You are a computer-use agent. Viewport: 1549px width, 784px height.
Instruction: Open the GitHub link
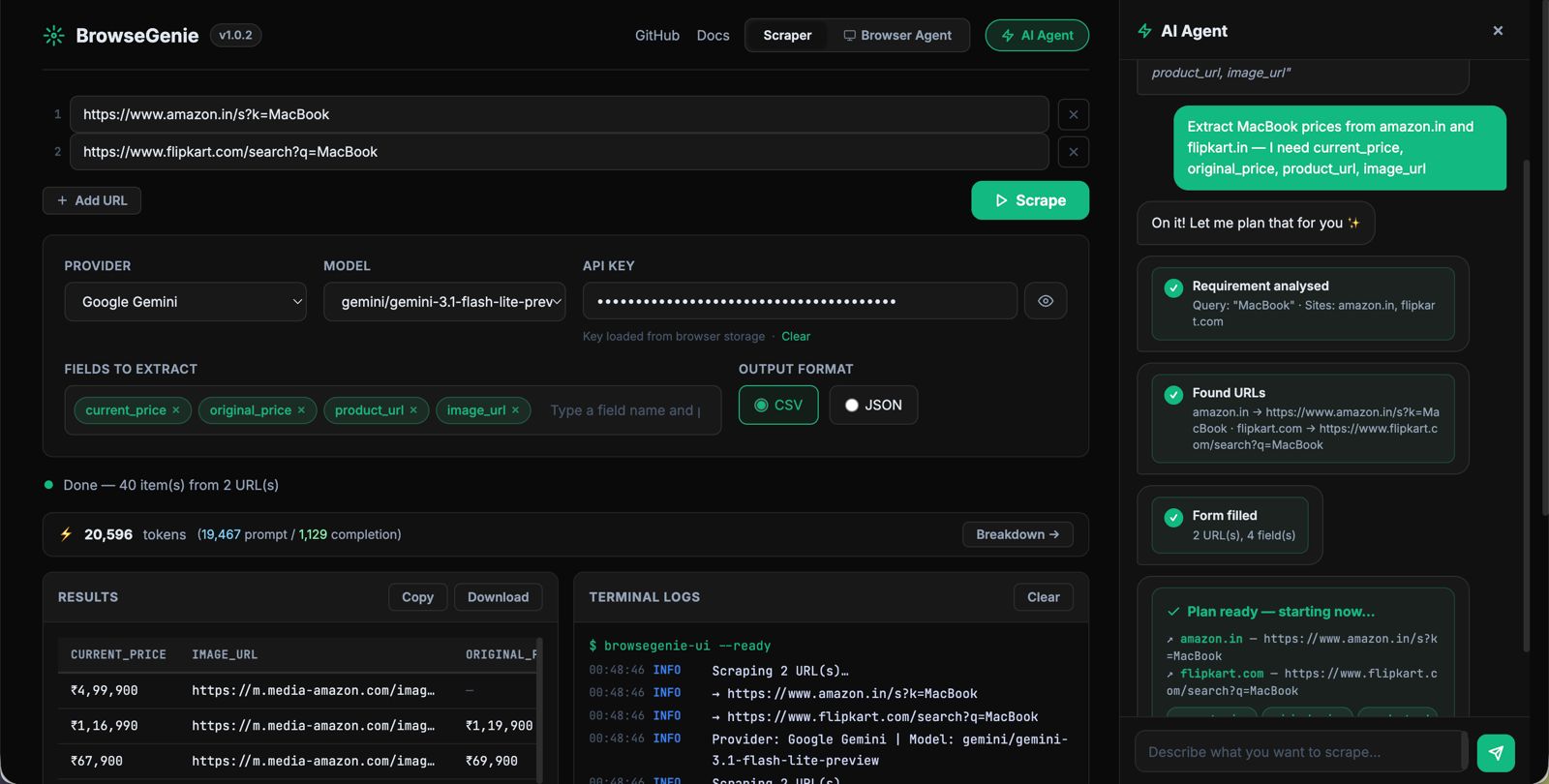pos(657,35)
